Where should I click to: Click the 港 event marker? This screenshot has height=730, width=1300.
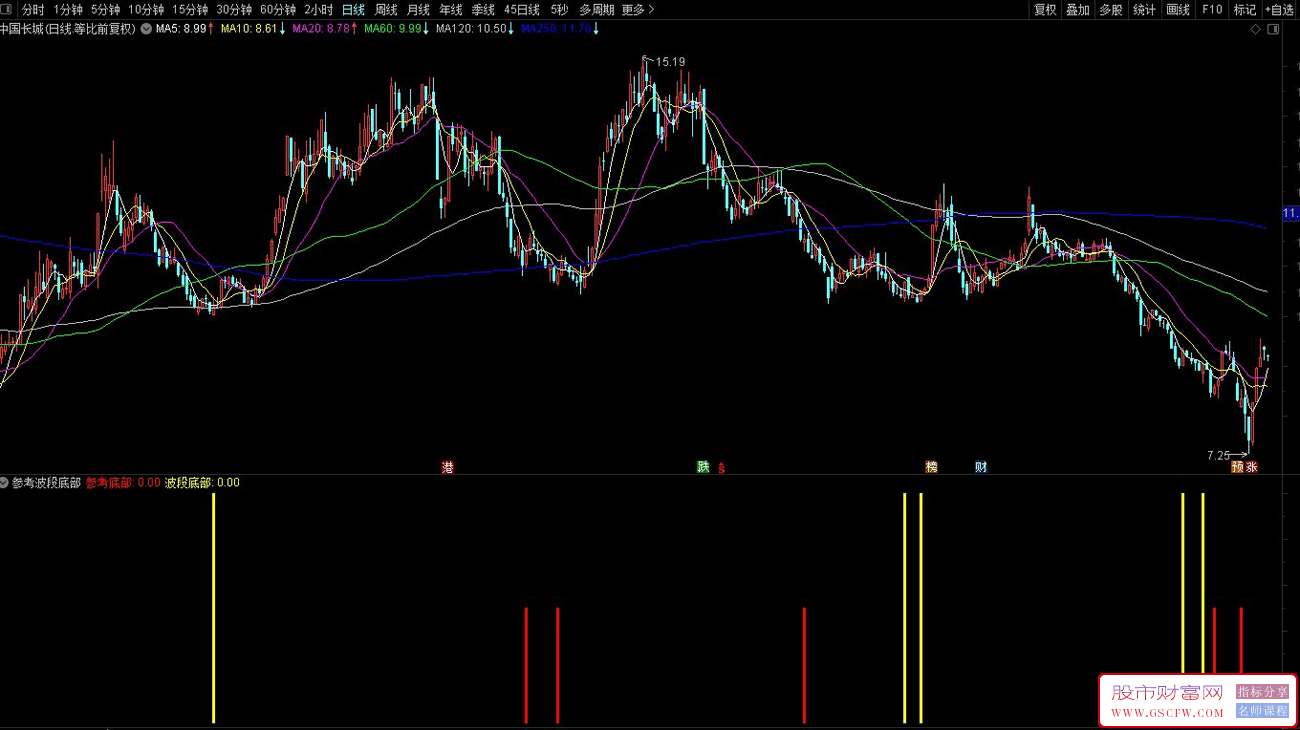click(x=448, y=467)
